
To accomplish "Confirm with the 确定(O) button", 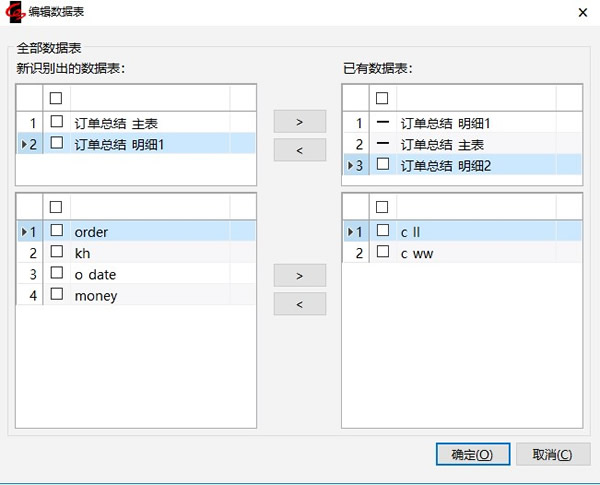I will (472, 454).
